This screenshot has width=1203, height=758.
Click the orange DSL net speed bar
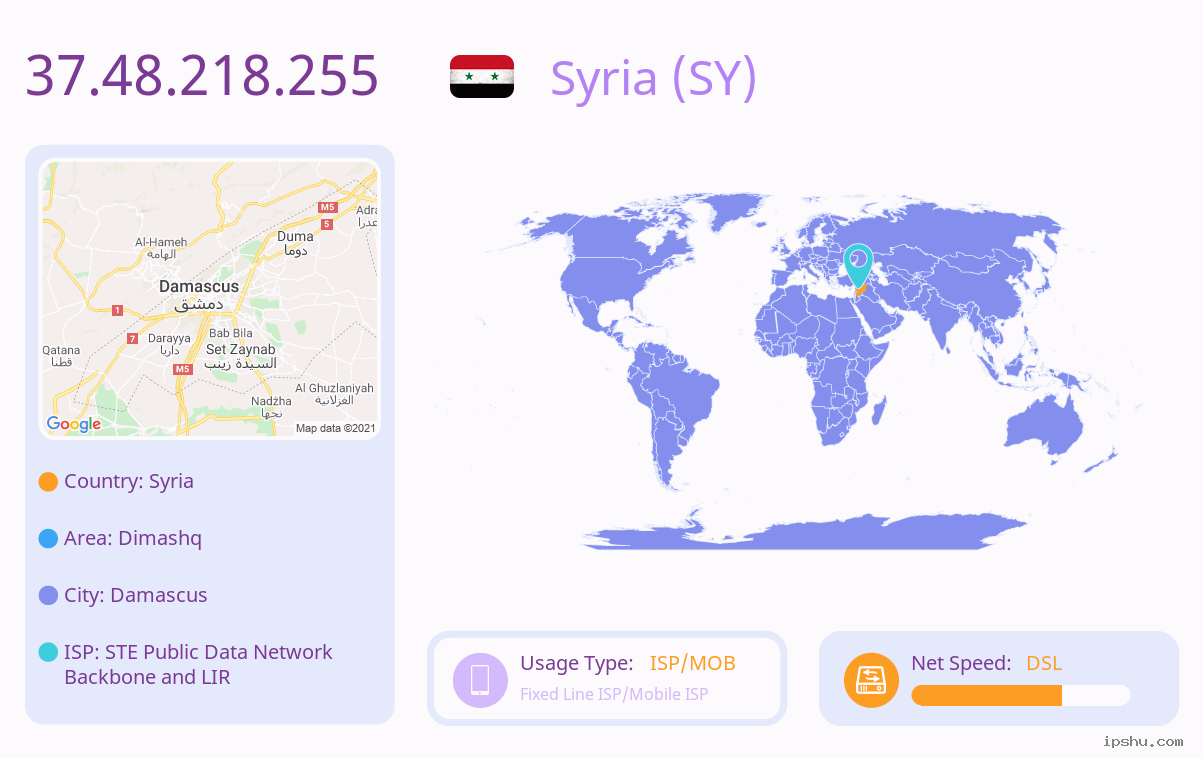pos(986,695)
